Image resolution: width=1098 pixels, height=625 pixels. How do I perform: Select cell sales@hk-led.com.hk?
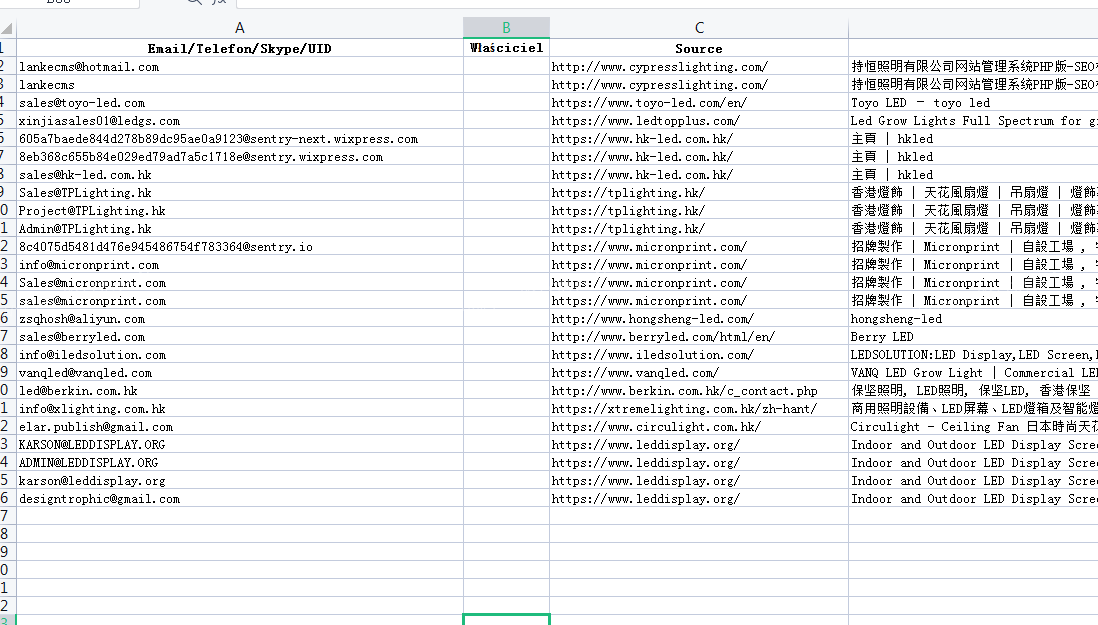(x=239, y=175)
